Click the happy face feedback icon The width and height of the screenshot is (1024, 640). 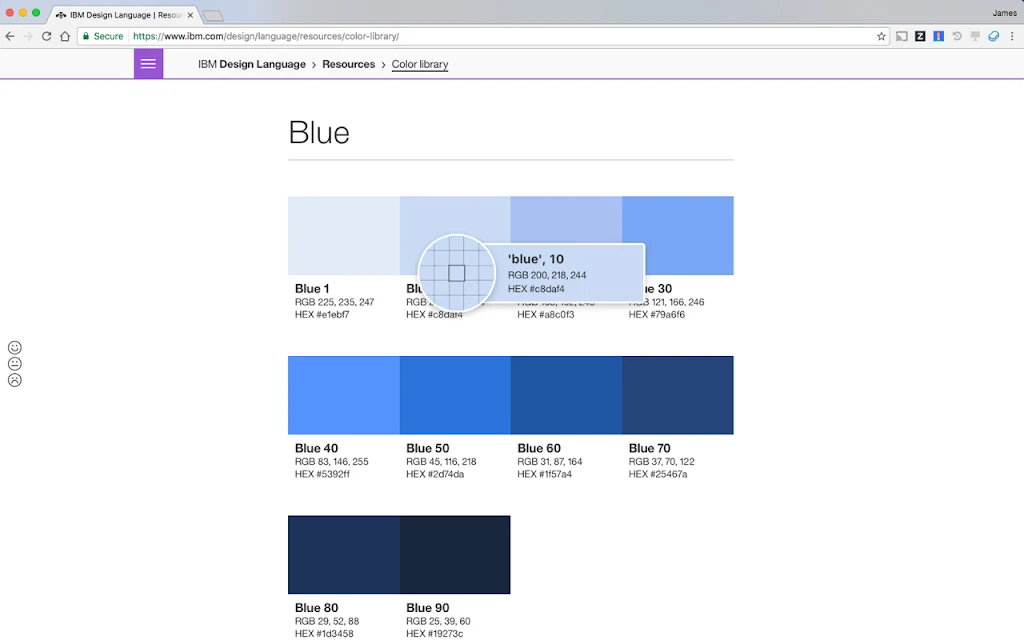(14, 347)
